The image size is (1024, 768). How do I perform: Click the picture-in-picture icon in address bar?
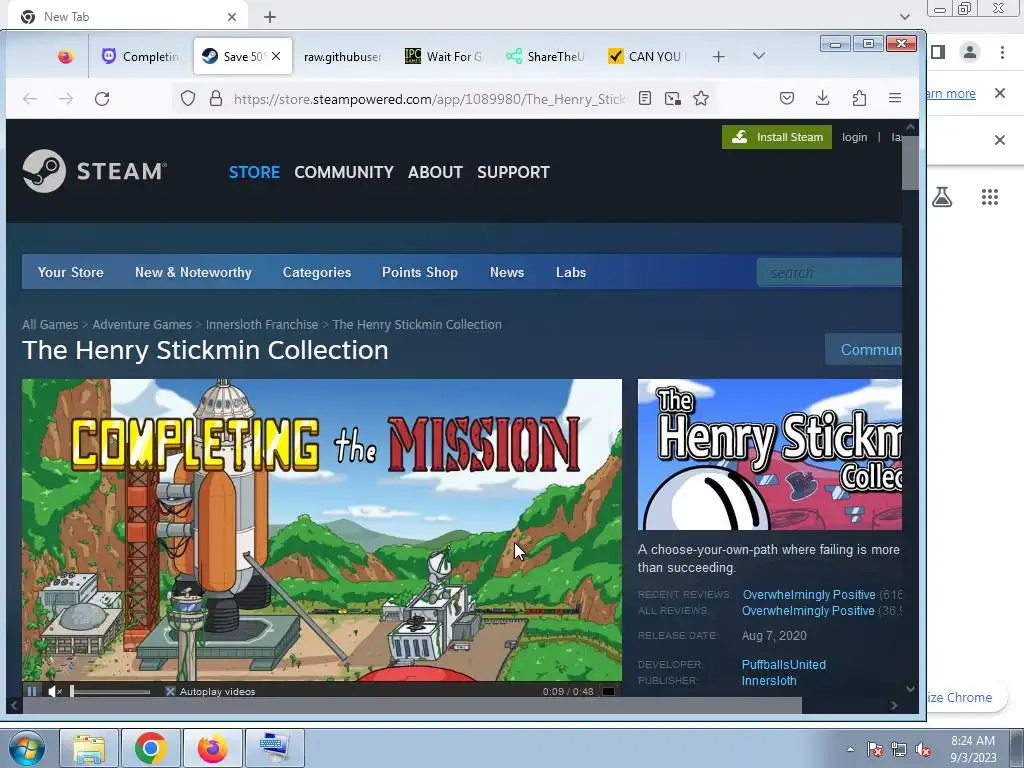(673, 99)
